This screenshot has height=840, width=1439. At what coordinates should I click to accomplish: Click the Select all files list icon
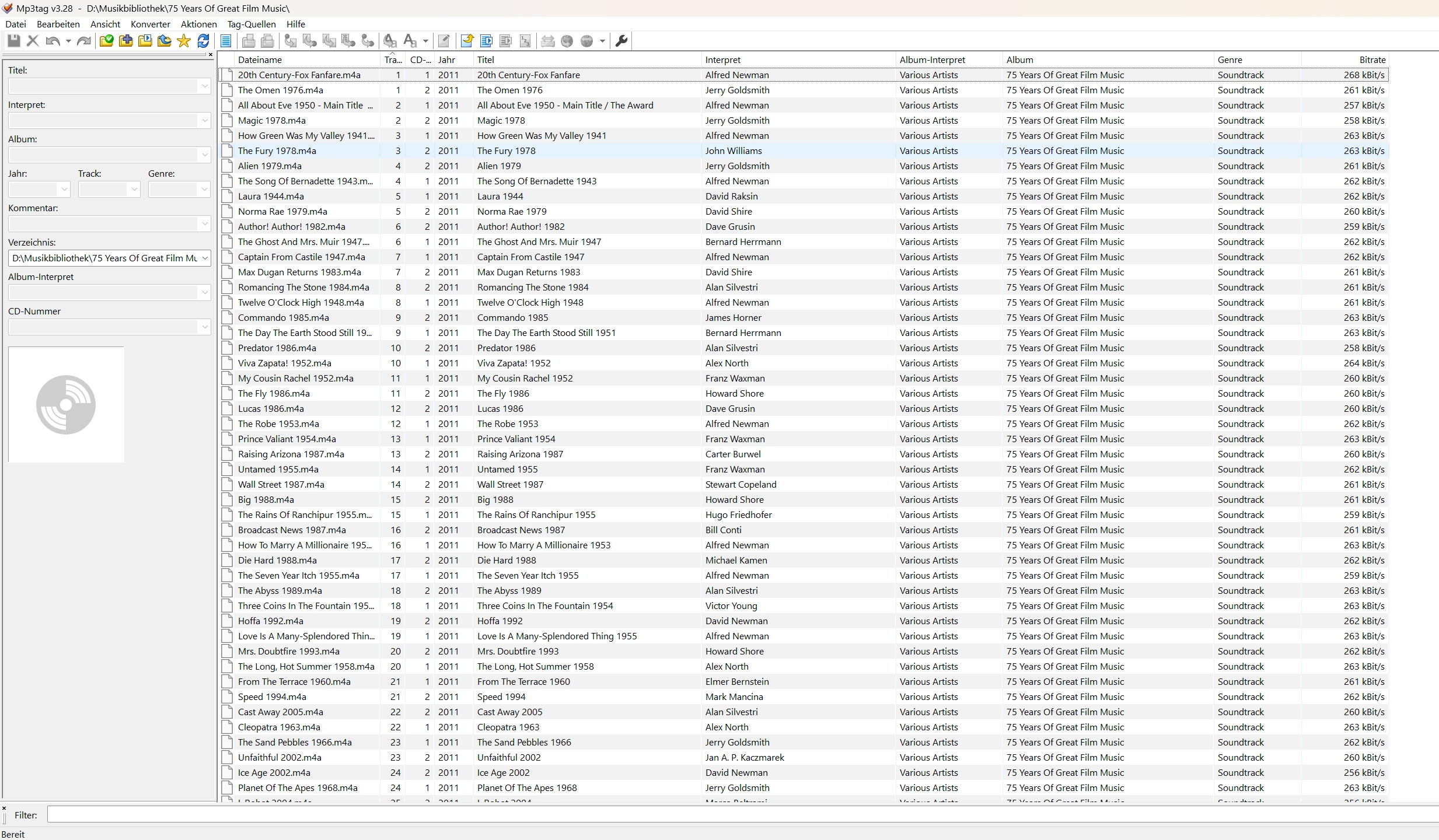226,41
